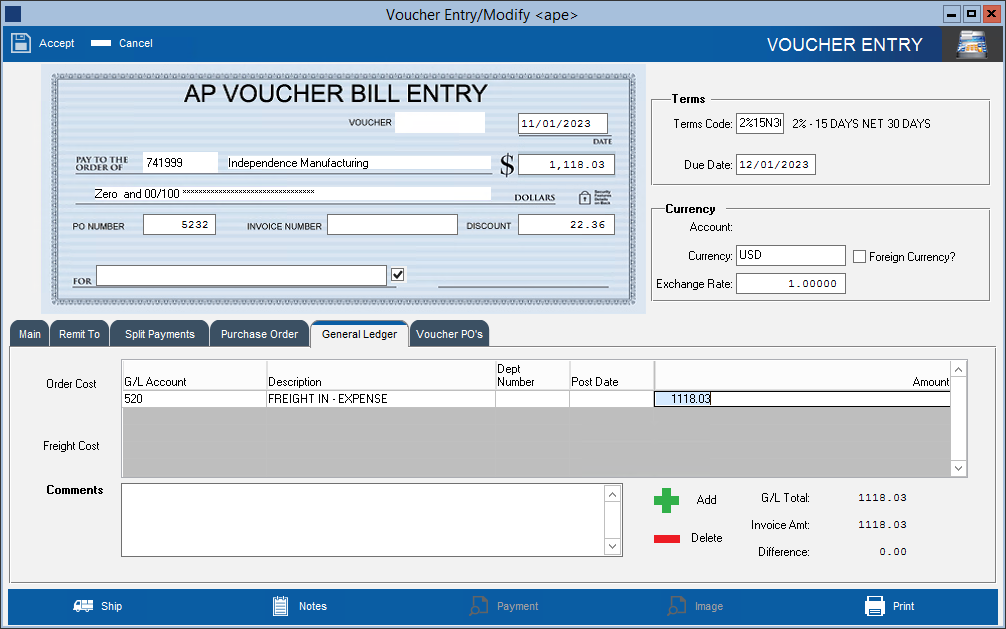Switch to the Main tab
Screen dimensions: 1006x629
point(28,333)
